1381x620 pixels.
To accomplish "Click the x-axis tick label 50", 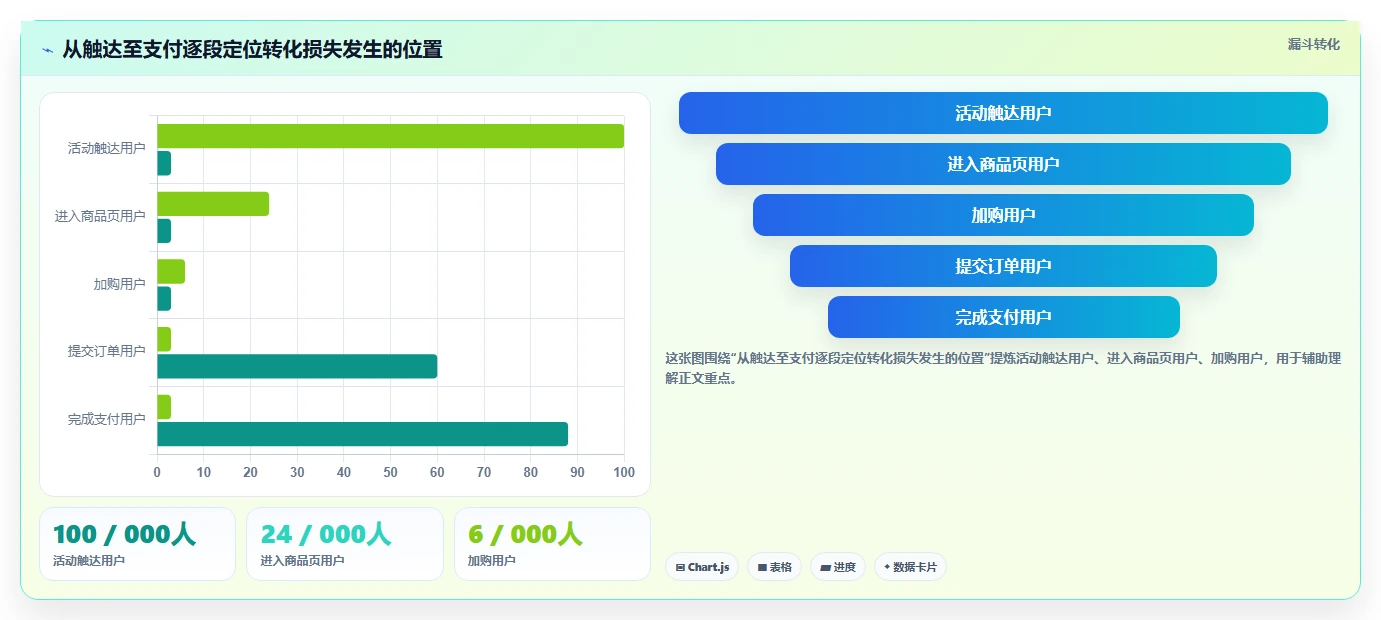I will [x=391, y=472].
